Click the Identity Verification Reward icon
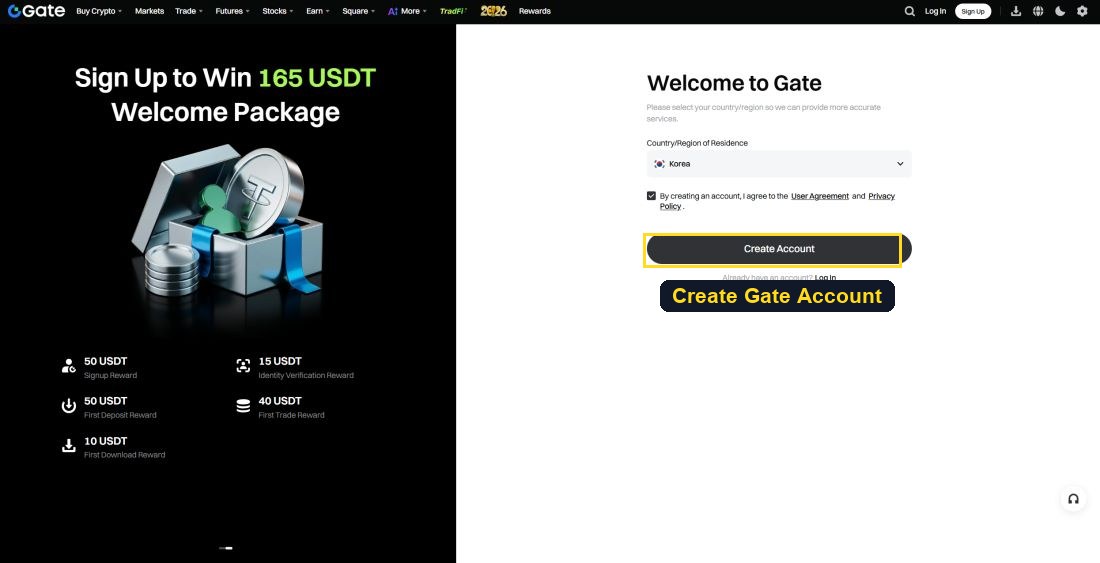 pos(243,366)
